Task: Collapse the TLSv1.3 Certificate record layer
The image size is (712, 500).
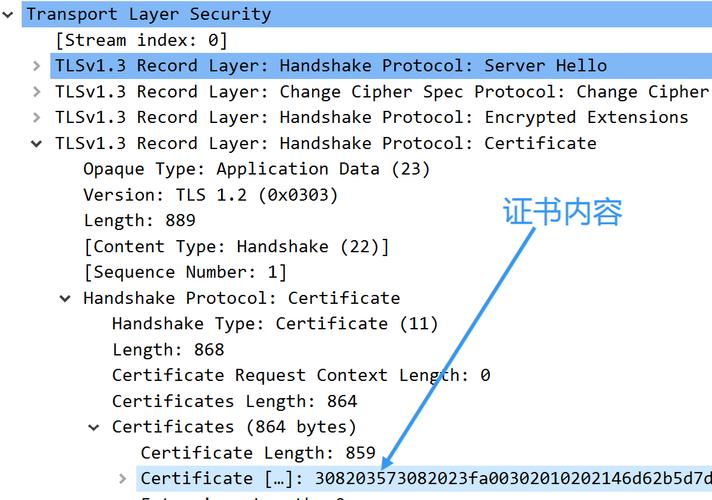Action: (x=36, y=144)
